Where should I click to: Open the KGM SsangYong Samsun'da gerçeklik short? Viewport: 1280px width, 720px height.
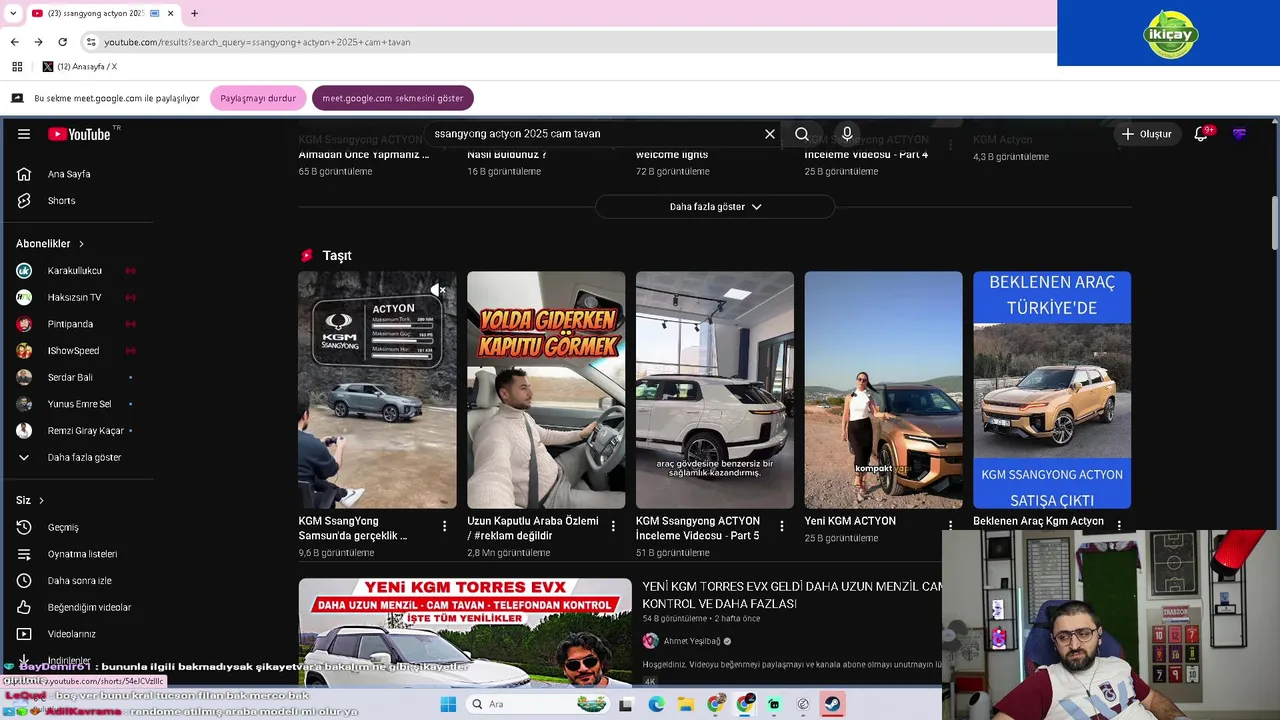click(377, 390)
